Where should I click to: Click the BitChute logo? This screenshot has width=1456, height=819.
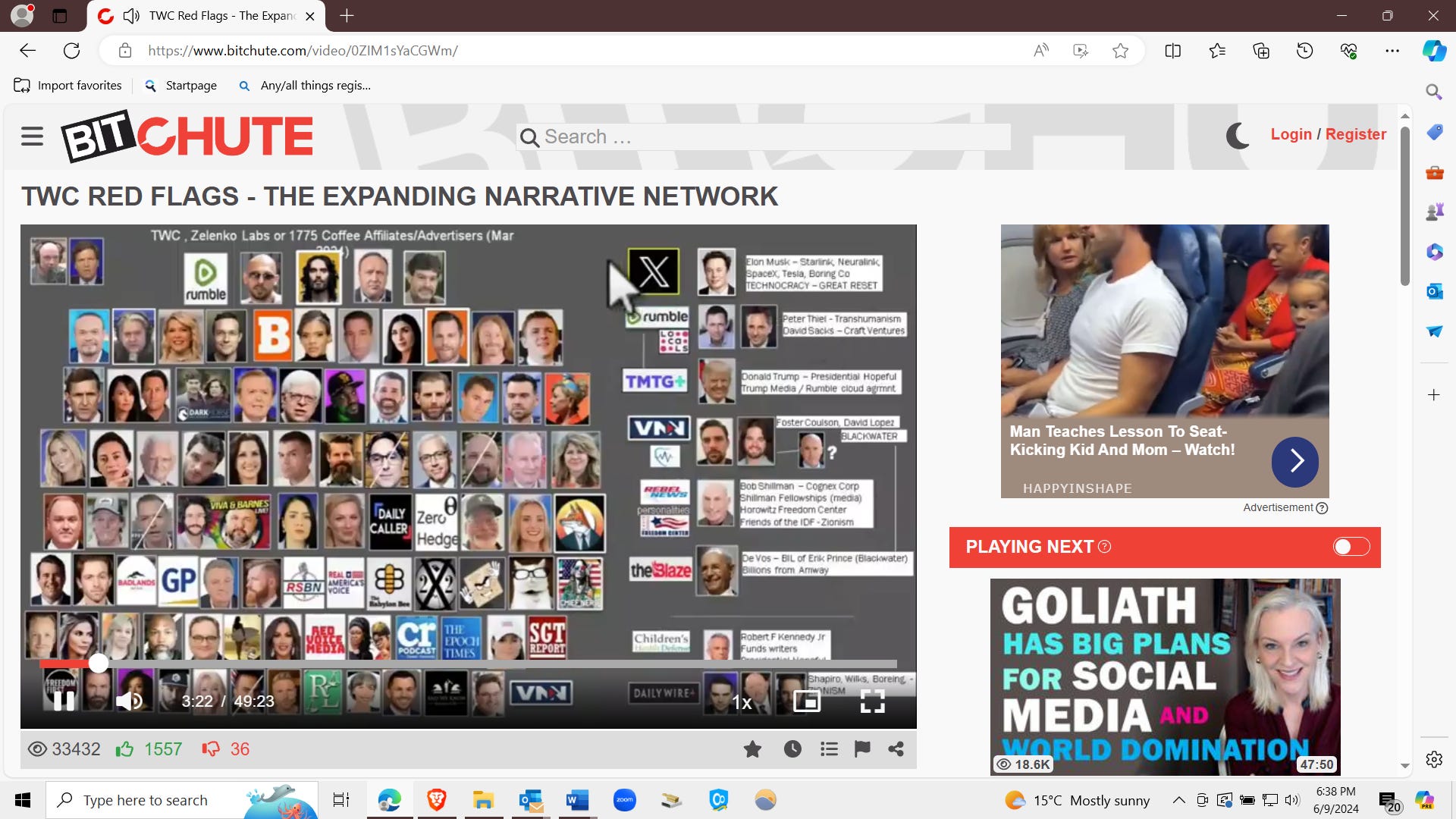pos(187,136)
